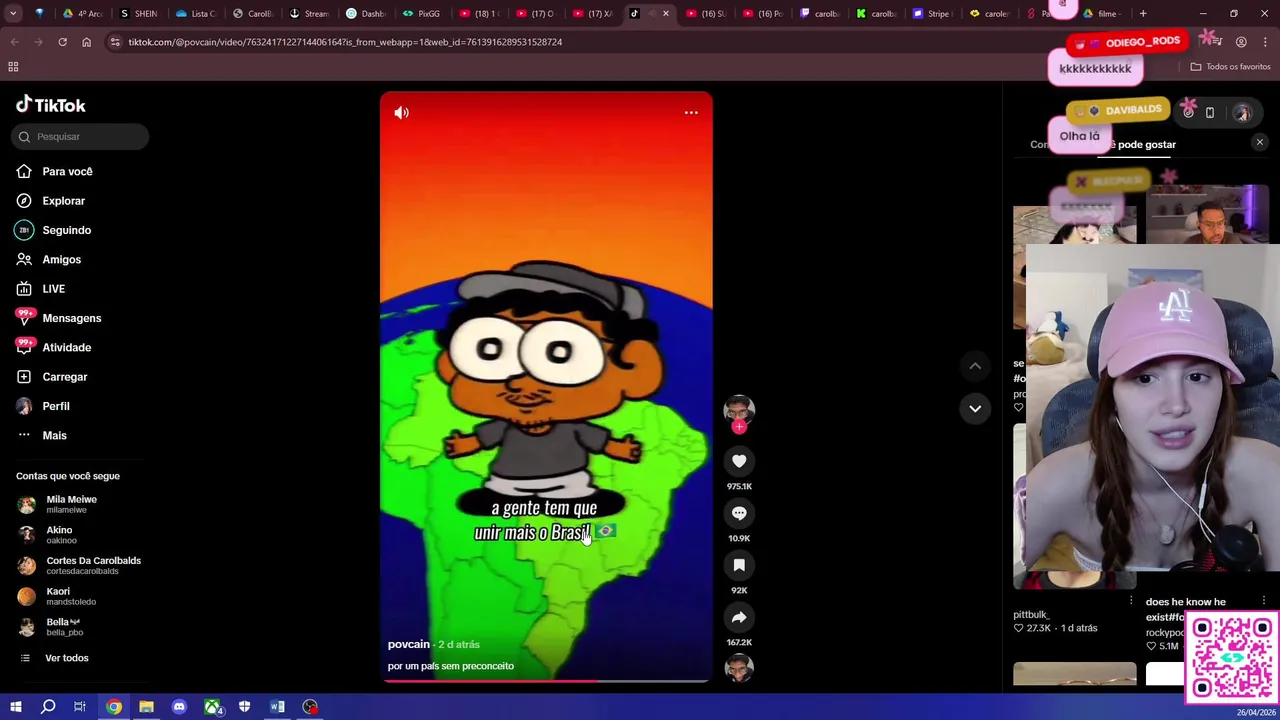The image size is (1280, 720).
Task: Open the Task View taskbar button
Action: click(80, 707)
